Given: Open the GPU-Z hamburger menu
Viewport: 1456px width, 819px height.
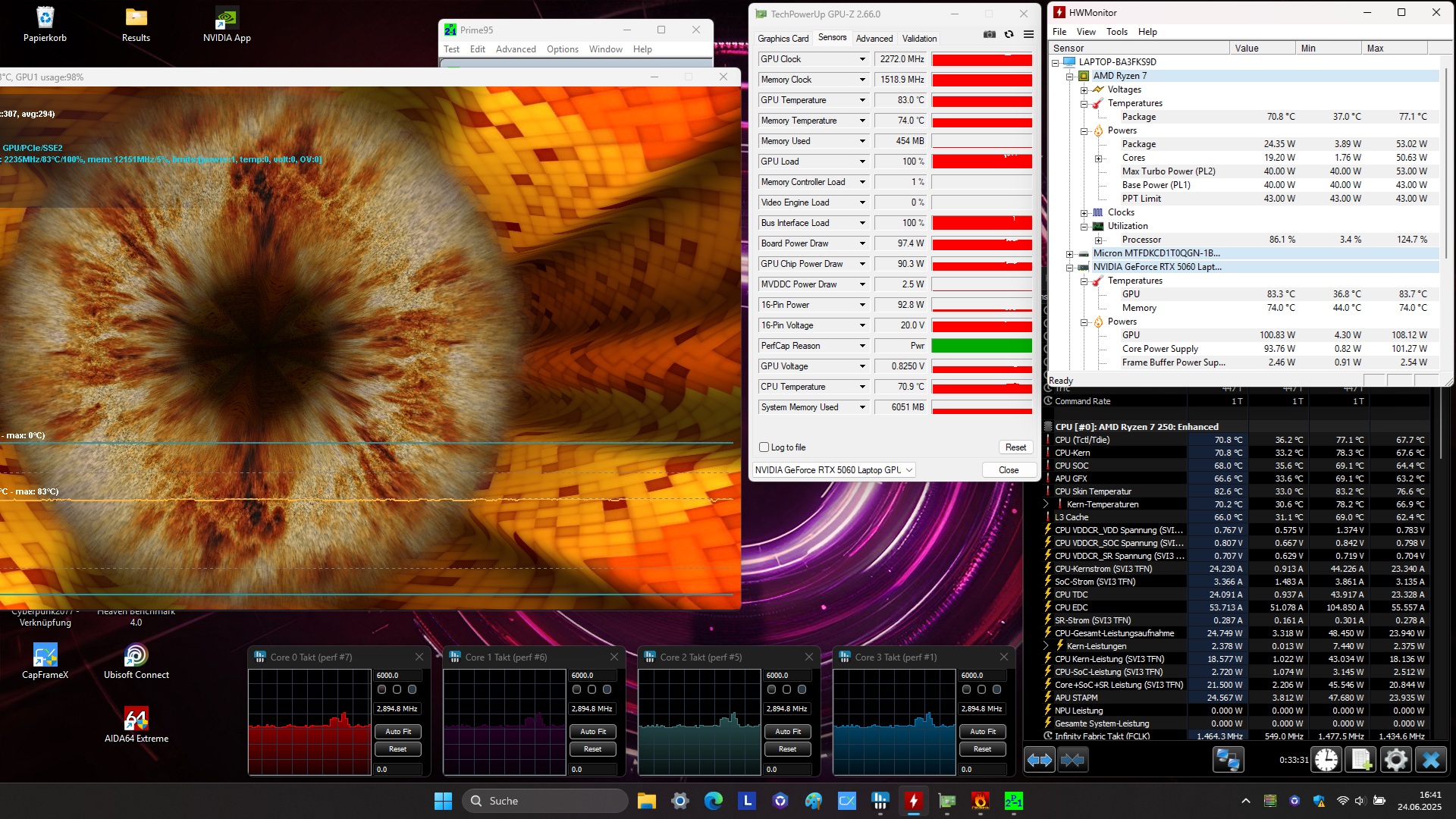Looking at the screenshot, I should pos(1028,34).
